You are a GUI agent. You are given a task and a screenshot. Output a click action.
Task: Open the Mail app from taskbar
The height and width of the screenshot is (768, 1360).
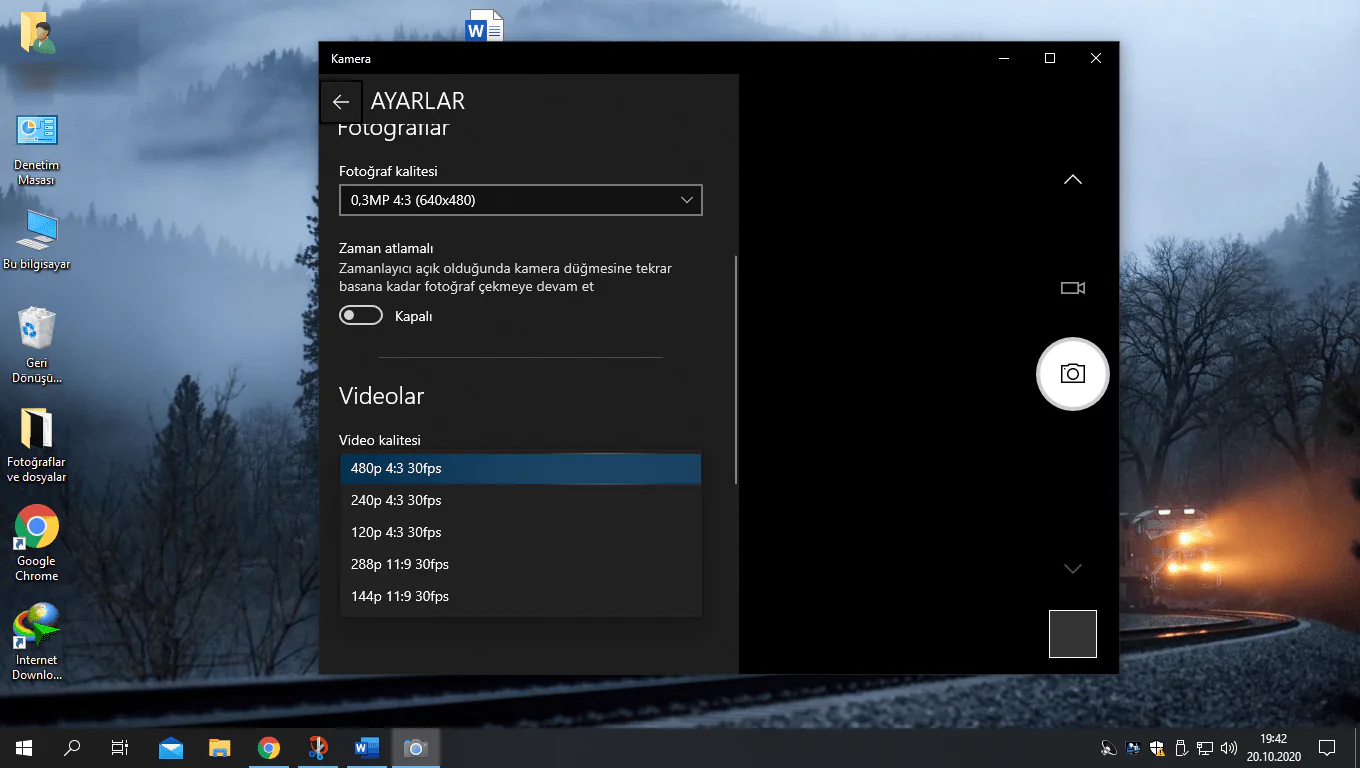pos(171,748)
